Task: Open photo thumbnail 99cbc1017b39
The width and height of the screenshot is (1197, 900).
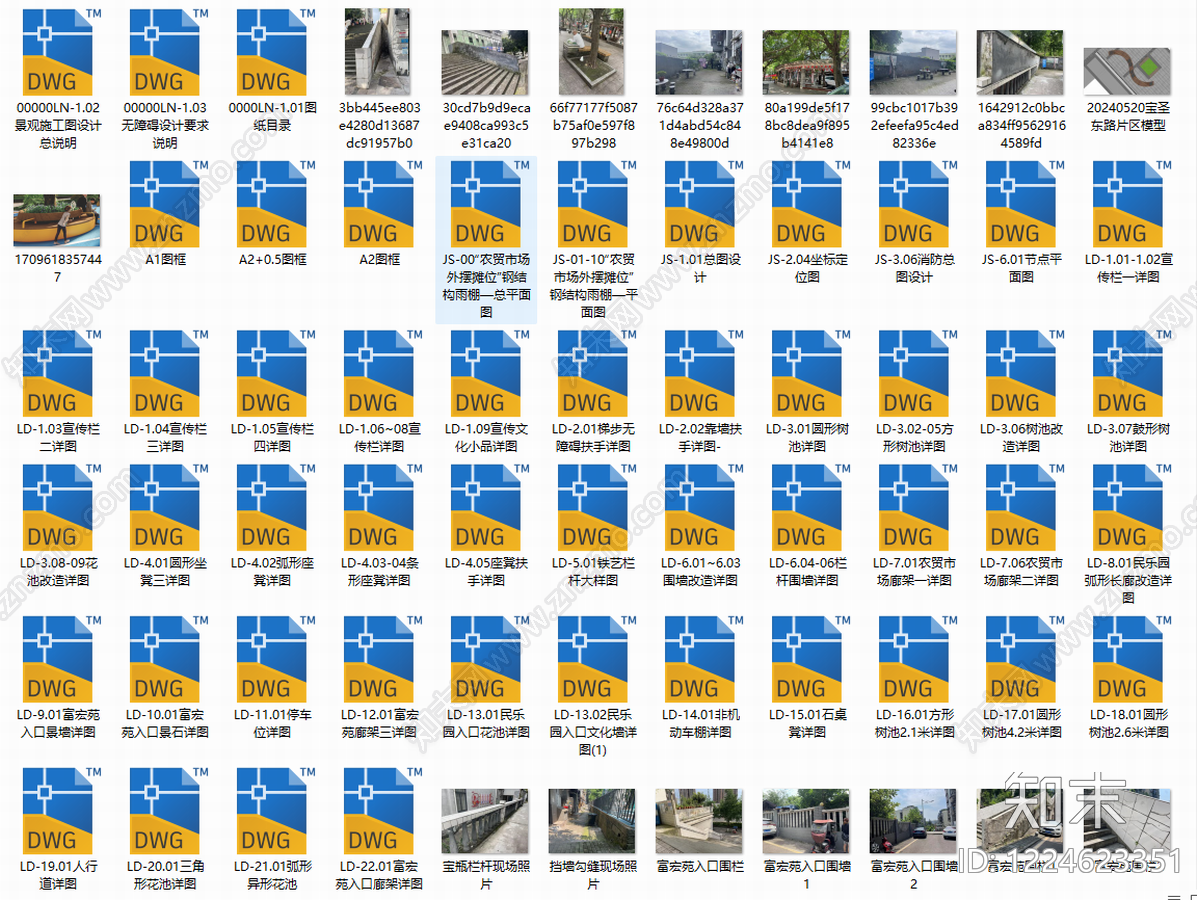Action: point(913,63)
